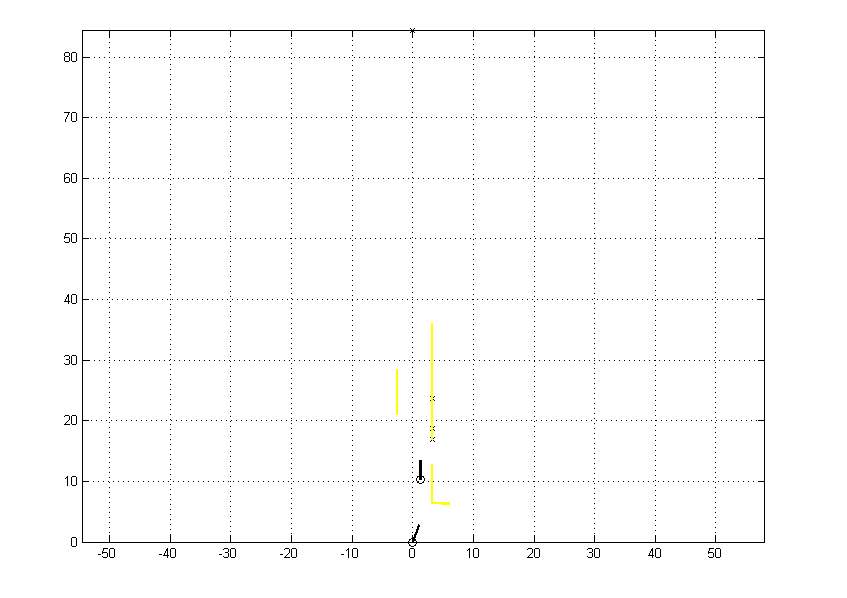Viewport: 847px width, 598px height.
Task: Select the short yellow line left of center
Action: tap(397, 392)
